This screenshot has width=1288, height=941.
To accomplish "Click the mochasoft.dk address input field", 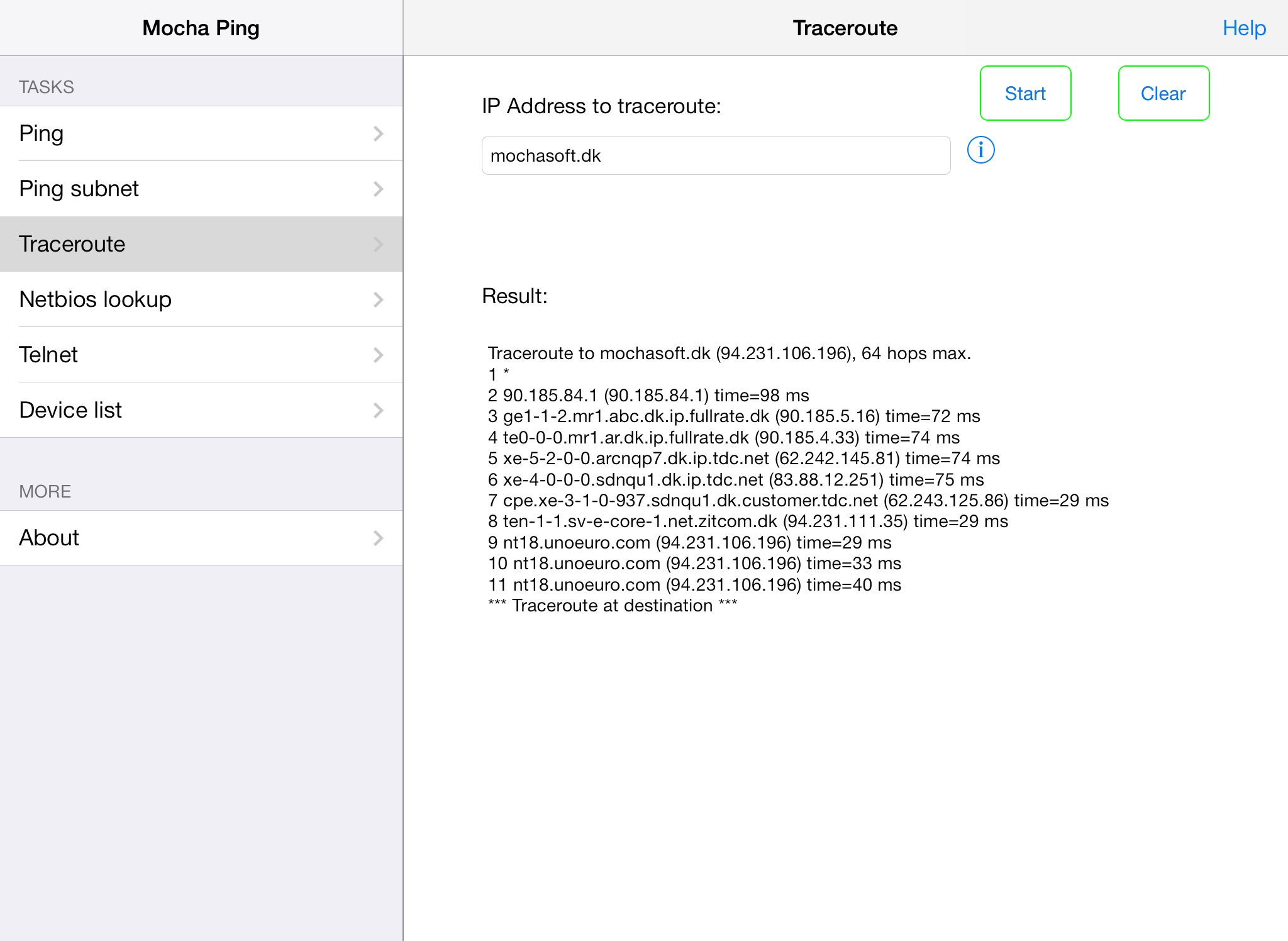I will click(x=716, y=155).
